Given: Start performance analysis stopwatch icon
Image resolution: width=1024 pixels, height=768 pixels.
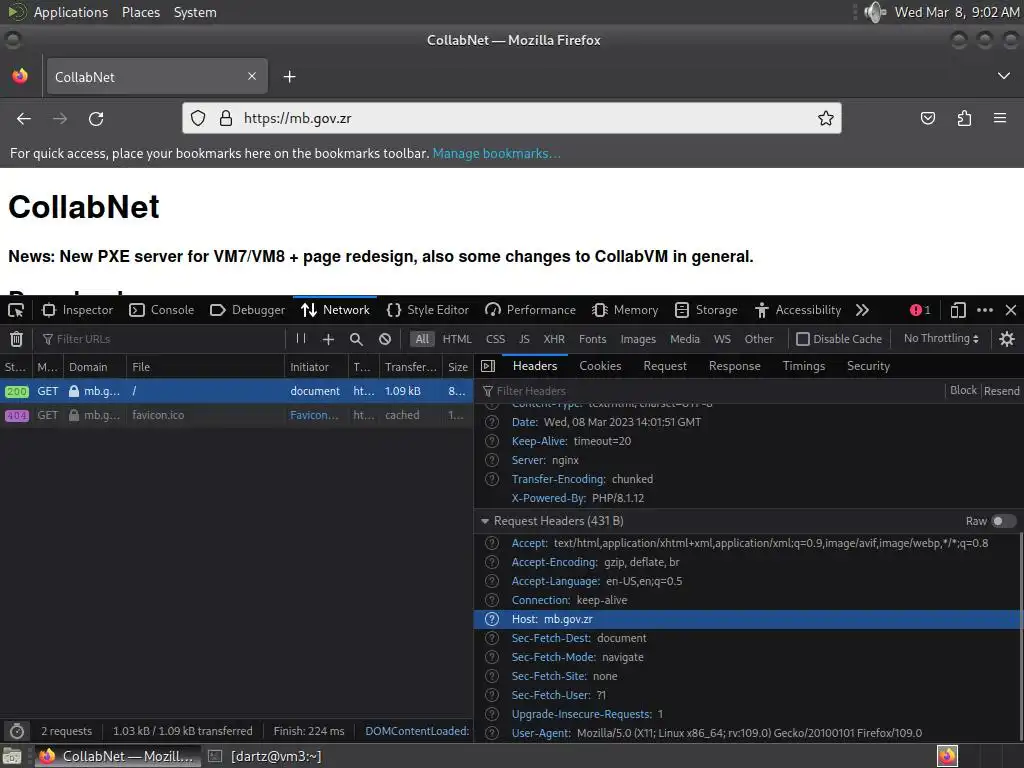Looking at the screenshot, I should click(x=17, y=731).
